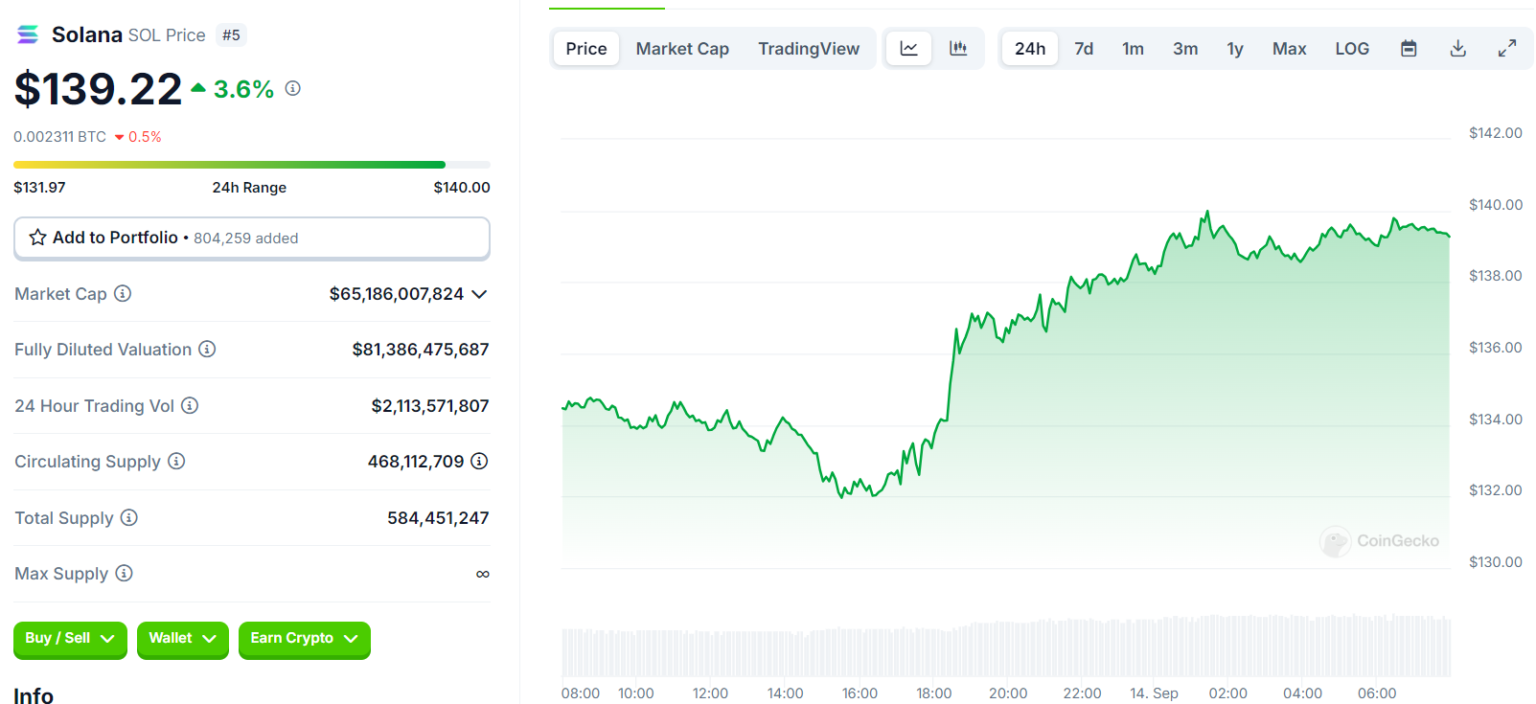
Task: Click info icon beside Market Cap
Action: [x=122, y=294]
